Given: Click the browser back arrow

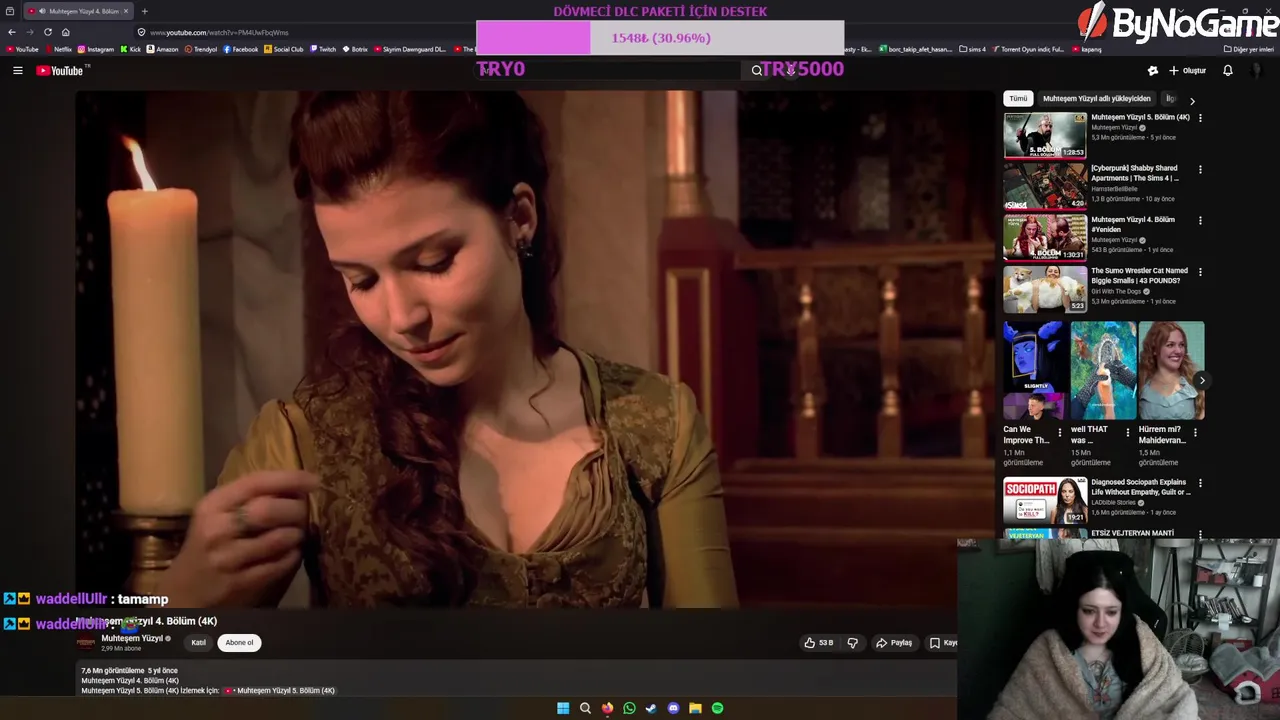Looking at the screenshot, I should tap(11, 32).
